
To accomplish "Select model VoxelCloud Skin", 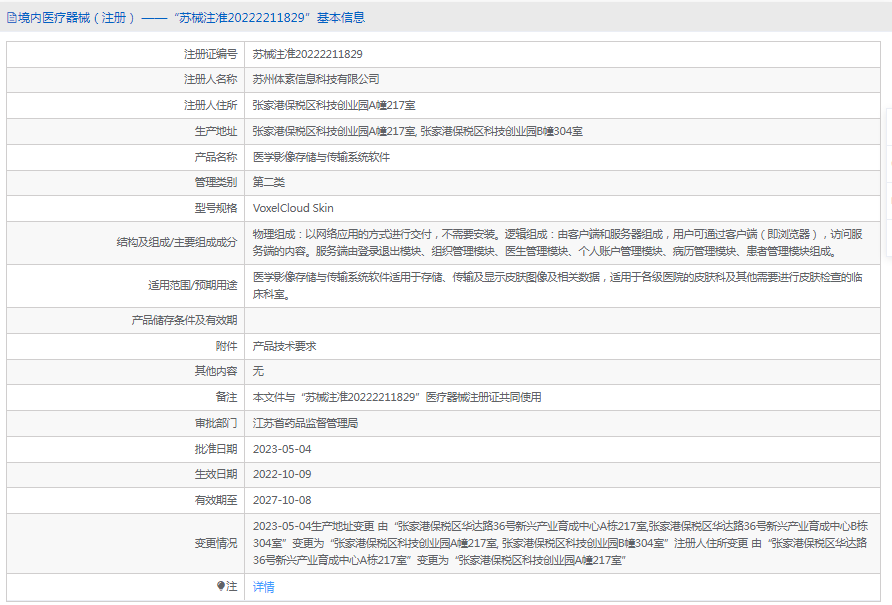I will coord(293,208).
